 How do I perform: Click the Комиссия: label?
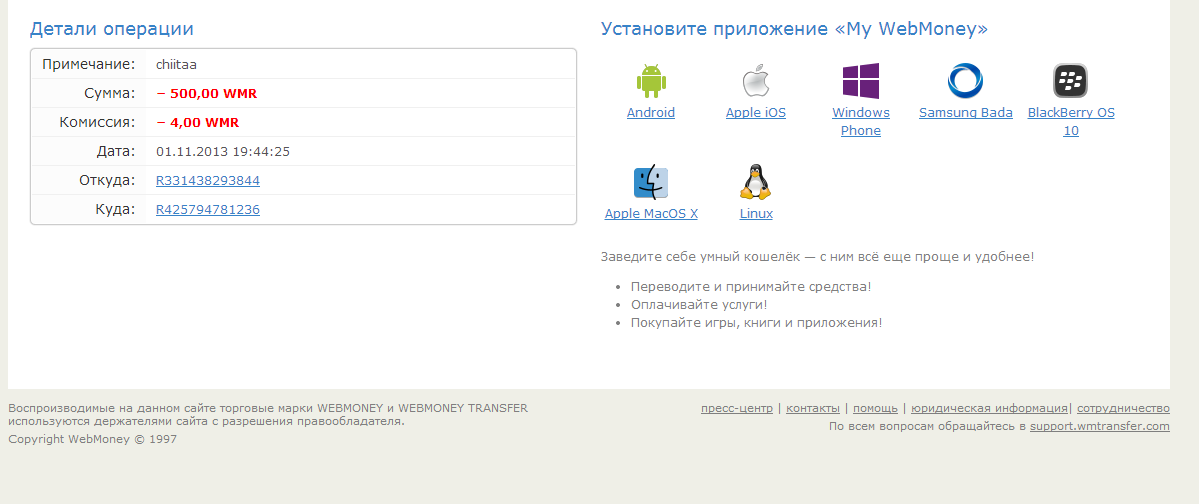[x=97, y=122]
